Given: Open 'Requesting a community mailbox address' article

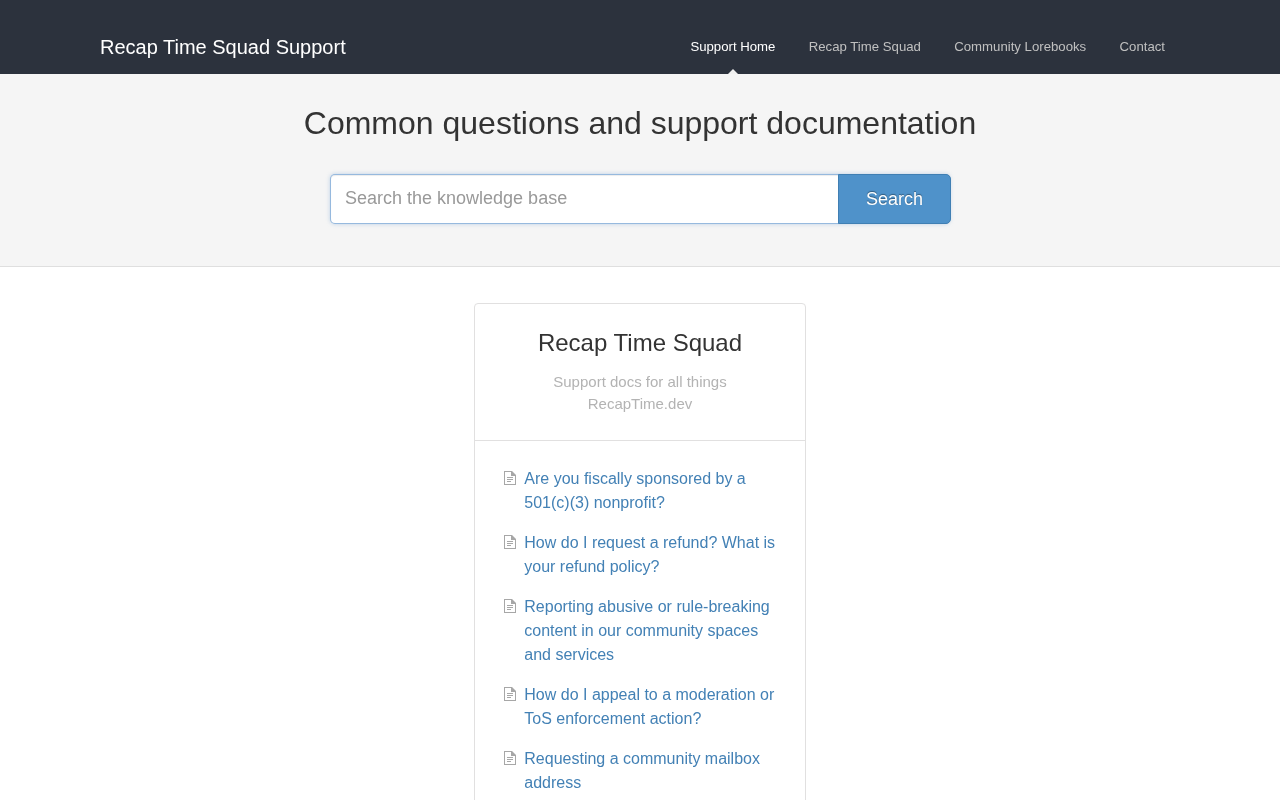Looking at the screenshot, I should 641,771.
